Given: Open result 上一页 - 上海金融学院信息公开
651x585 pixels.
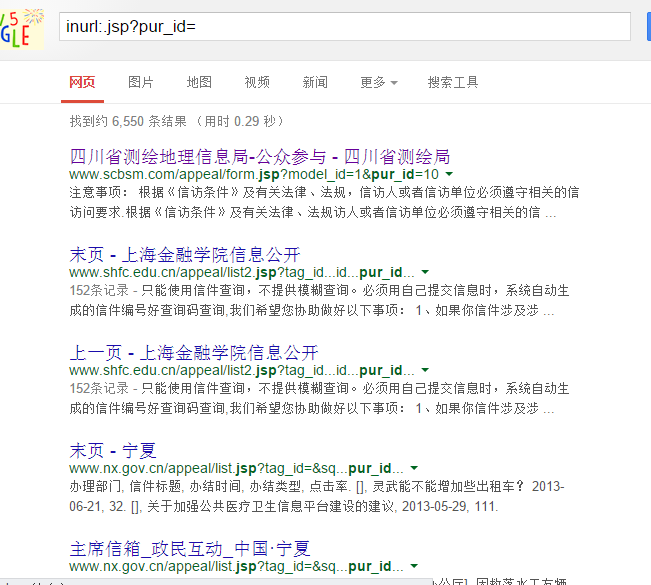Looking at the screenshot, I should click(x=194, y=352).
